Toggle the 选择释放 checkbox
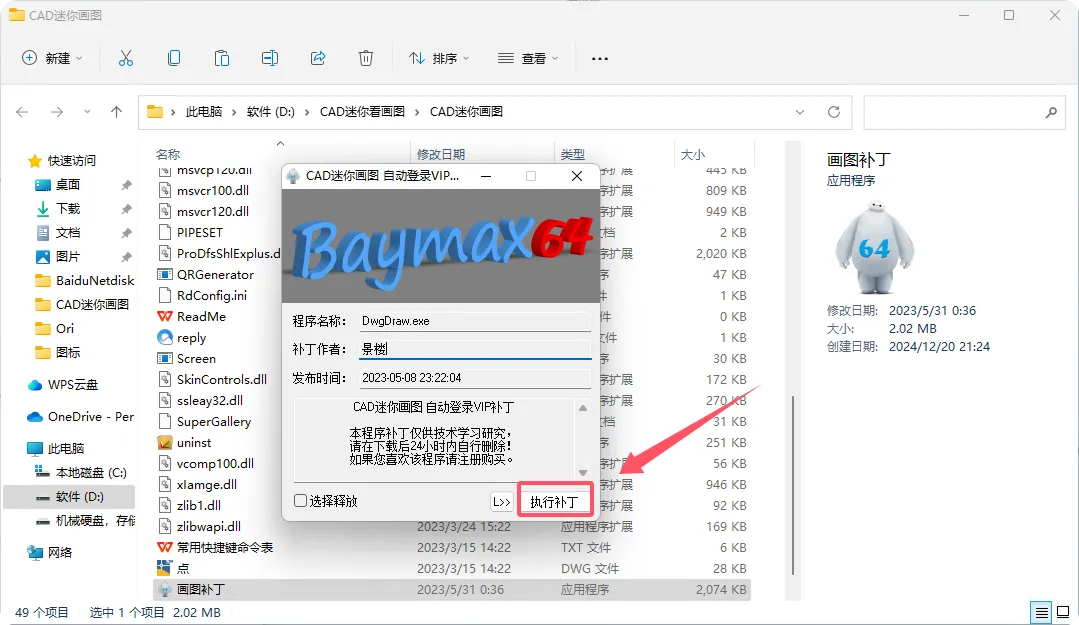 pyautogui.click(x=301, y=501)
